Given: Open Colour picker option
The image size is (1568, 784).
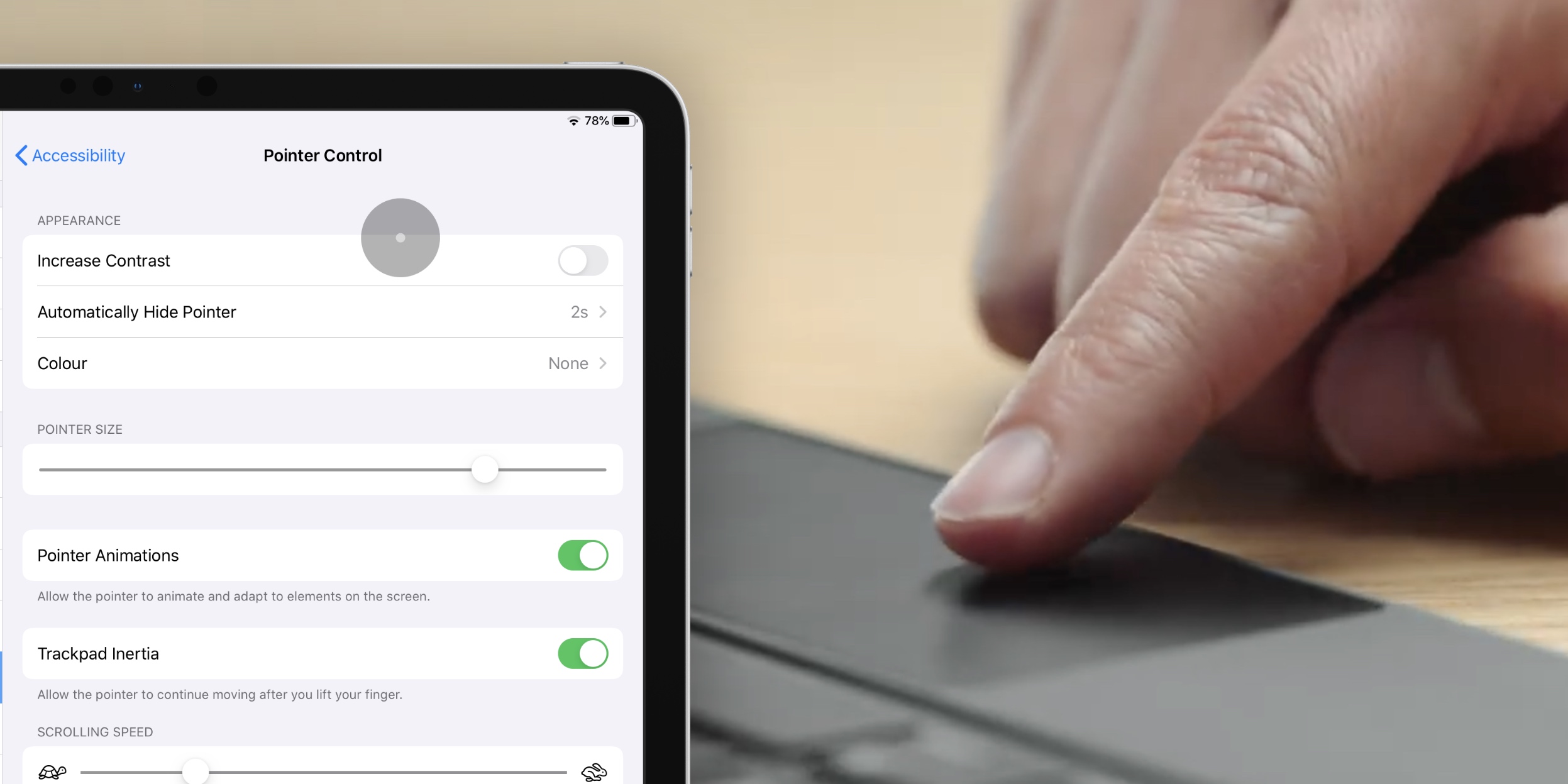Looking at the screenshot, I should coord(322,362).
